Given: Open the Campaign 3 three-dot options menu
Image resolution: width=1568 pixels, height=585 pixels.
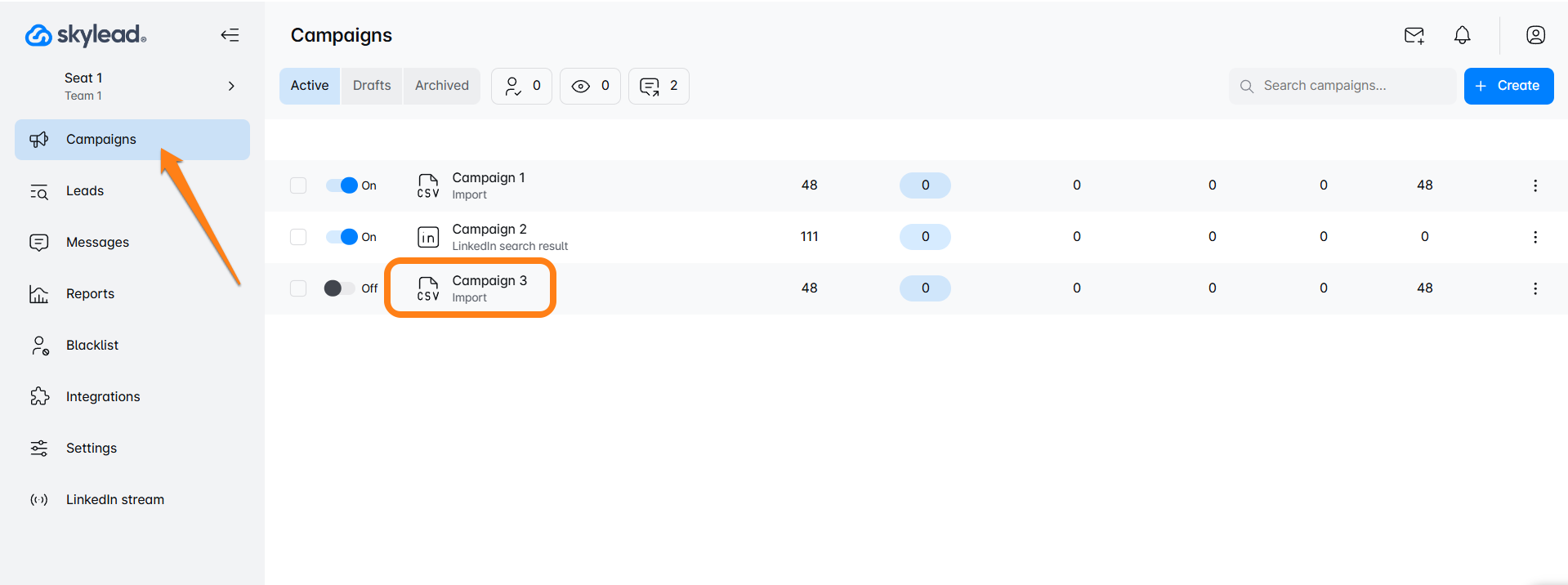Looking at the screenshot, I should [x=1534, y=288].
